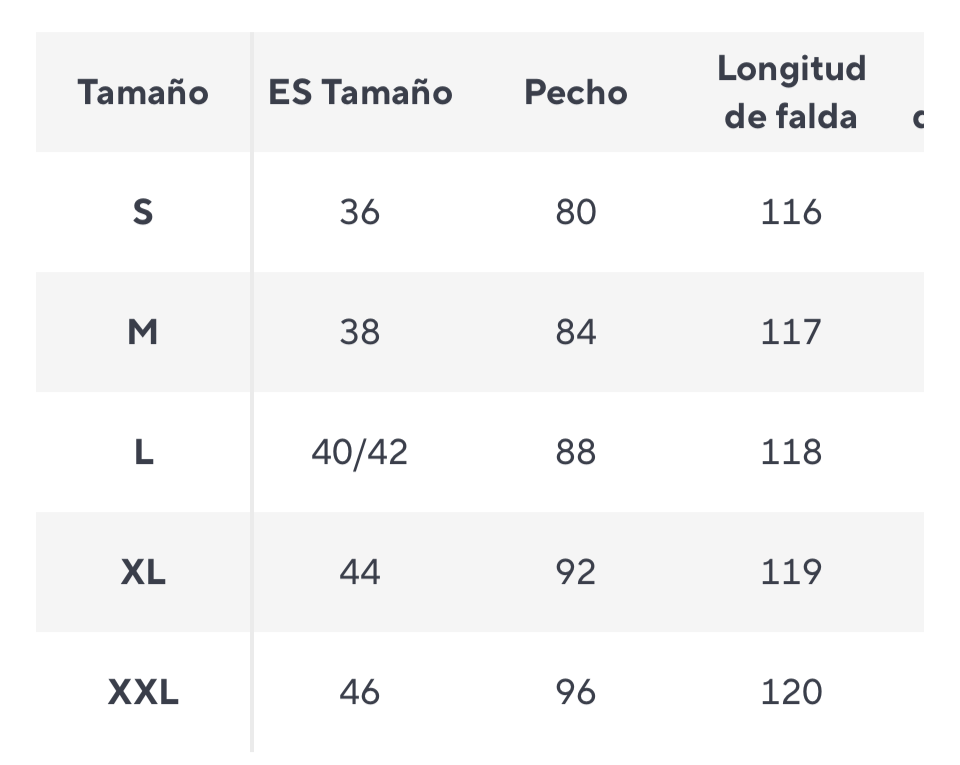
Task: Select the S size row label
Action: (143, 212)
